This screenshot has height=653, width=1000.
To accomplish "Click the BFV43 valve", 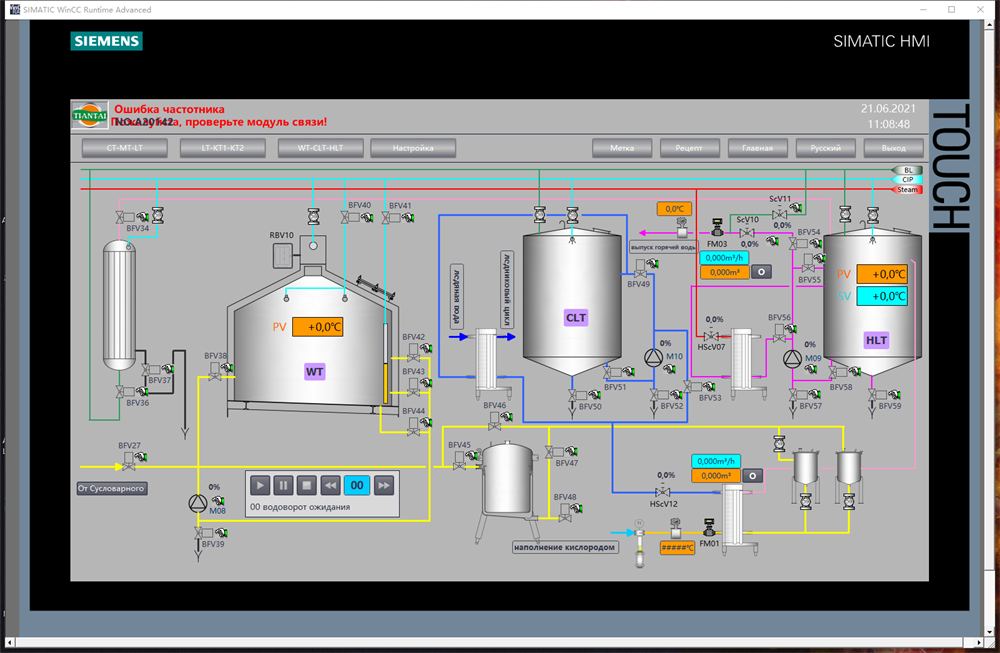I will click(x=413, y=387).
